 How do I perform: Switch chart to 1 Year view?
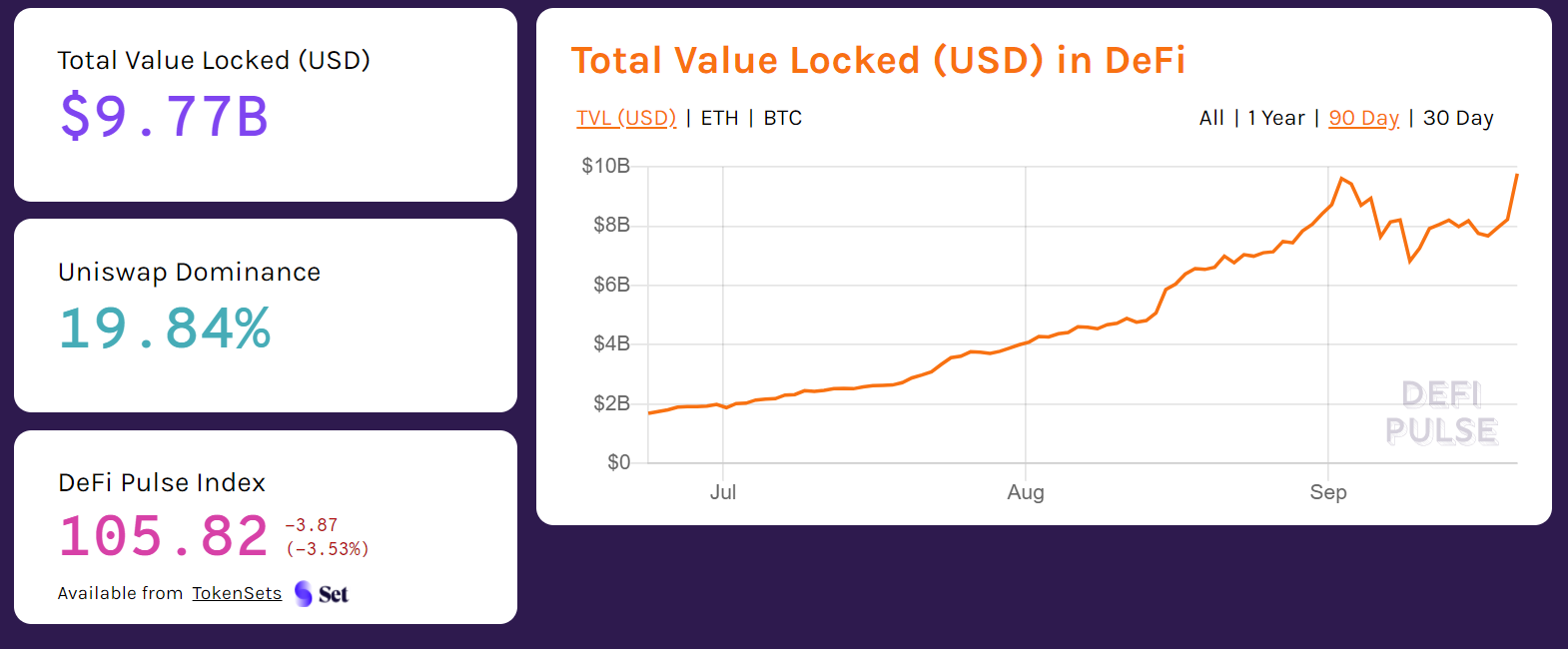(1274, 117)
